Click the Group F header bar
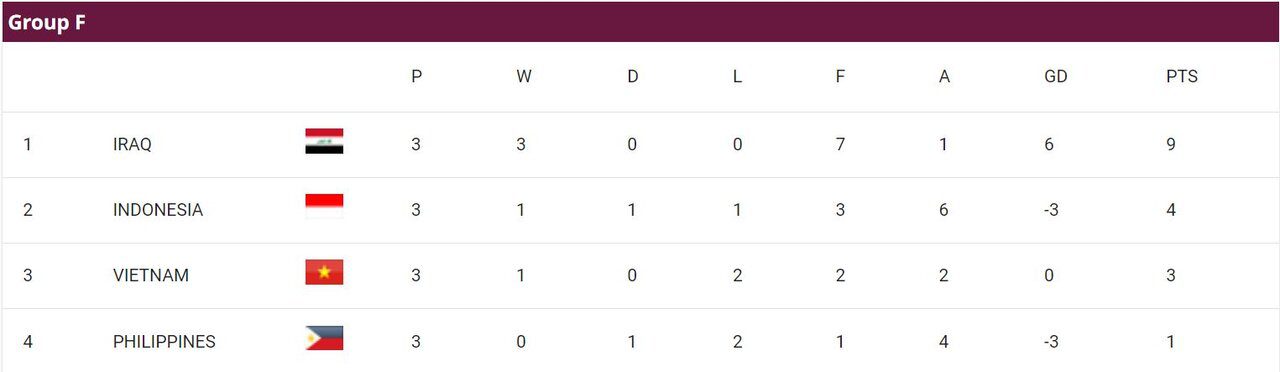Viewport: 1280px width, 372px height. coord(640,22)
